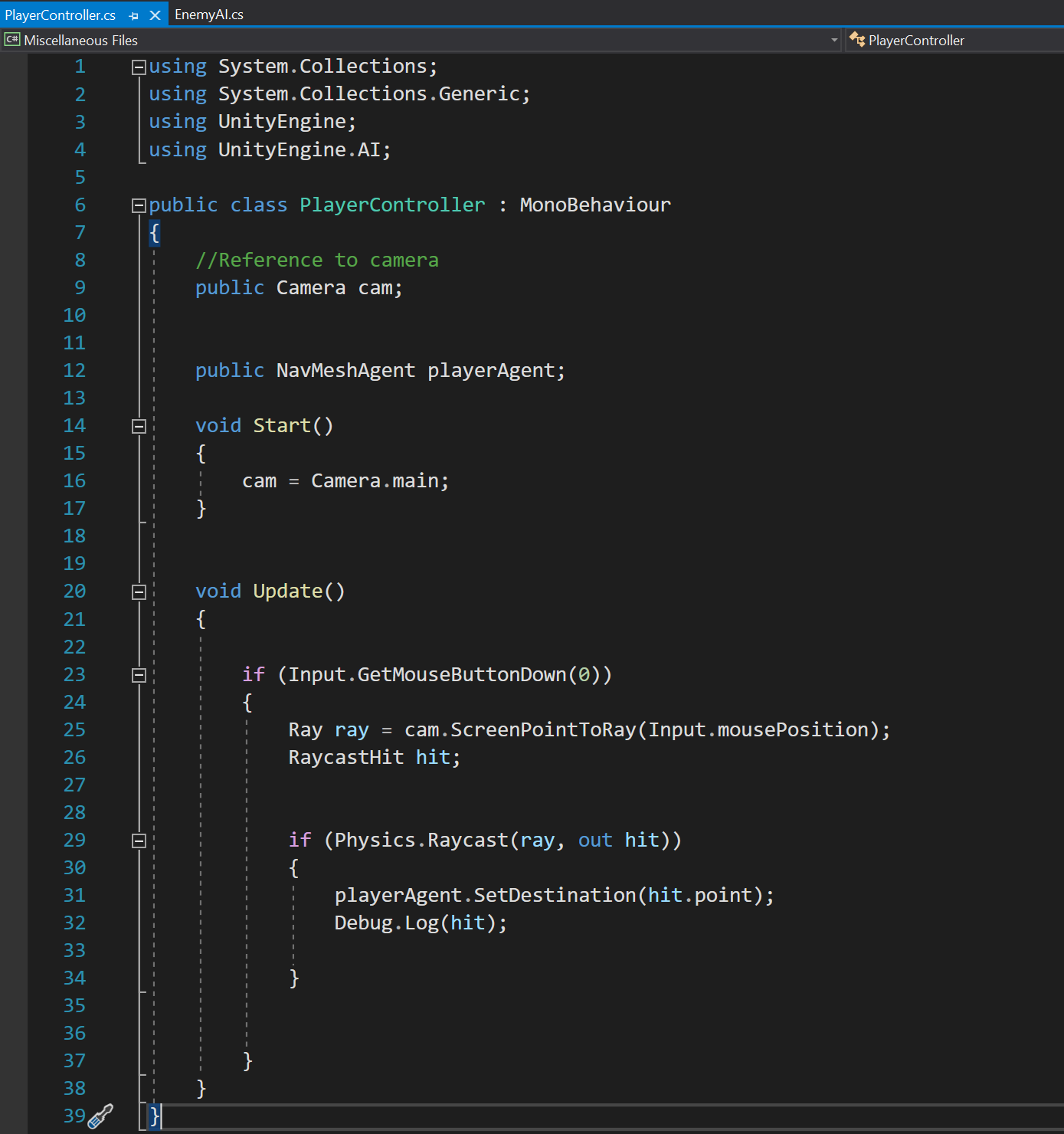This screenshot has height=1134, width=1064.
Task: Click line number 39
Action: pyautogui.click(x=74, y=1116)
